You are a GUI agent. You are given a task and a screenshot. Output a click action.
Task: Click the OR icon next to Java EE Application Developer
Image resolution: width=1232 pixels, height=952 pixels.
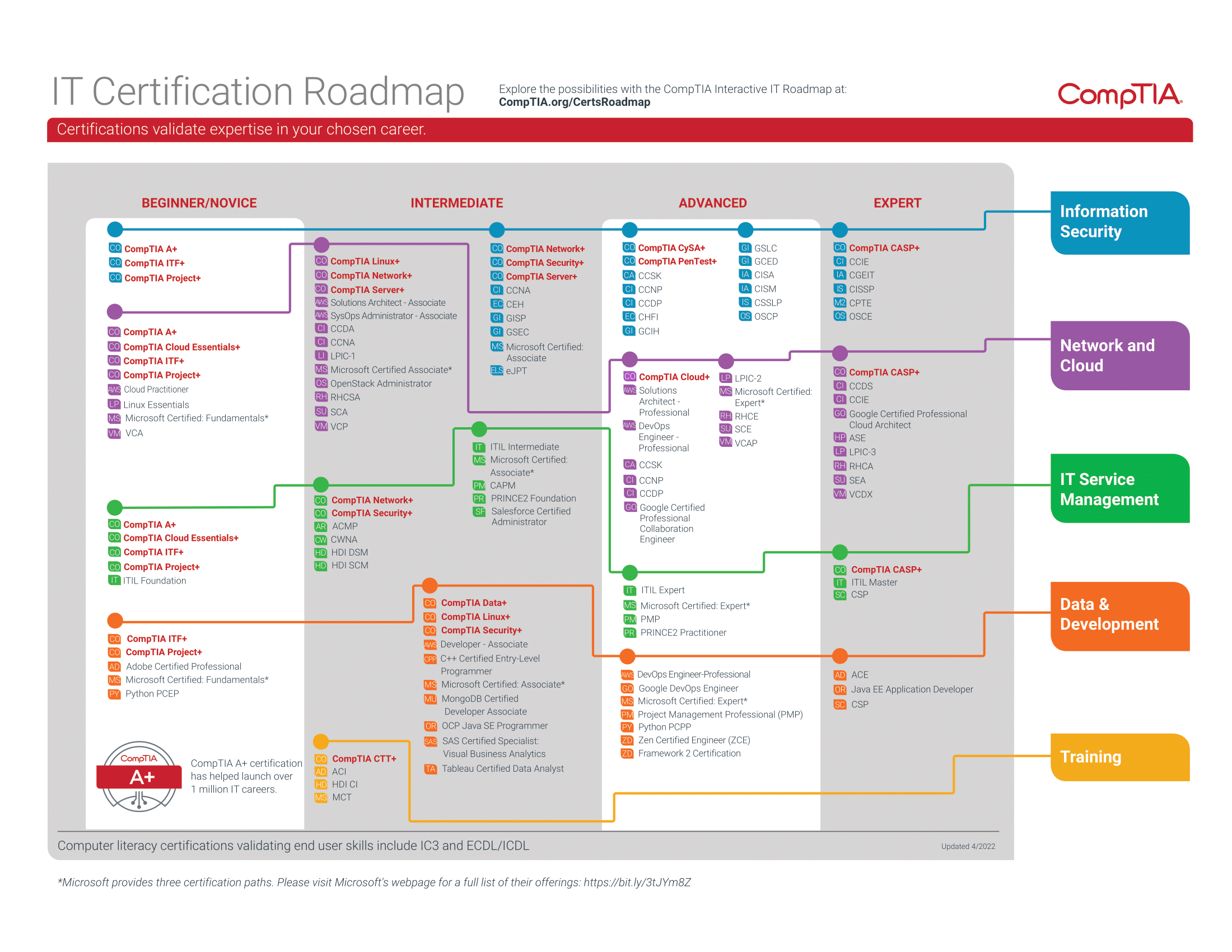tap(840, 690)
